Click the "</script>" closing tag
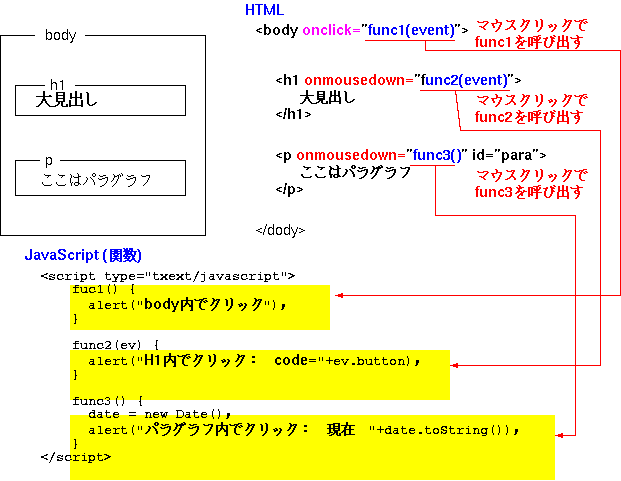This screenshot has height=481, width=621. tap(76, 457)
